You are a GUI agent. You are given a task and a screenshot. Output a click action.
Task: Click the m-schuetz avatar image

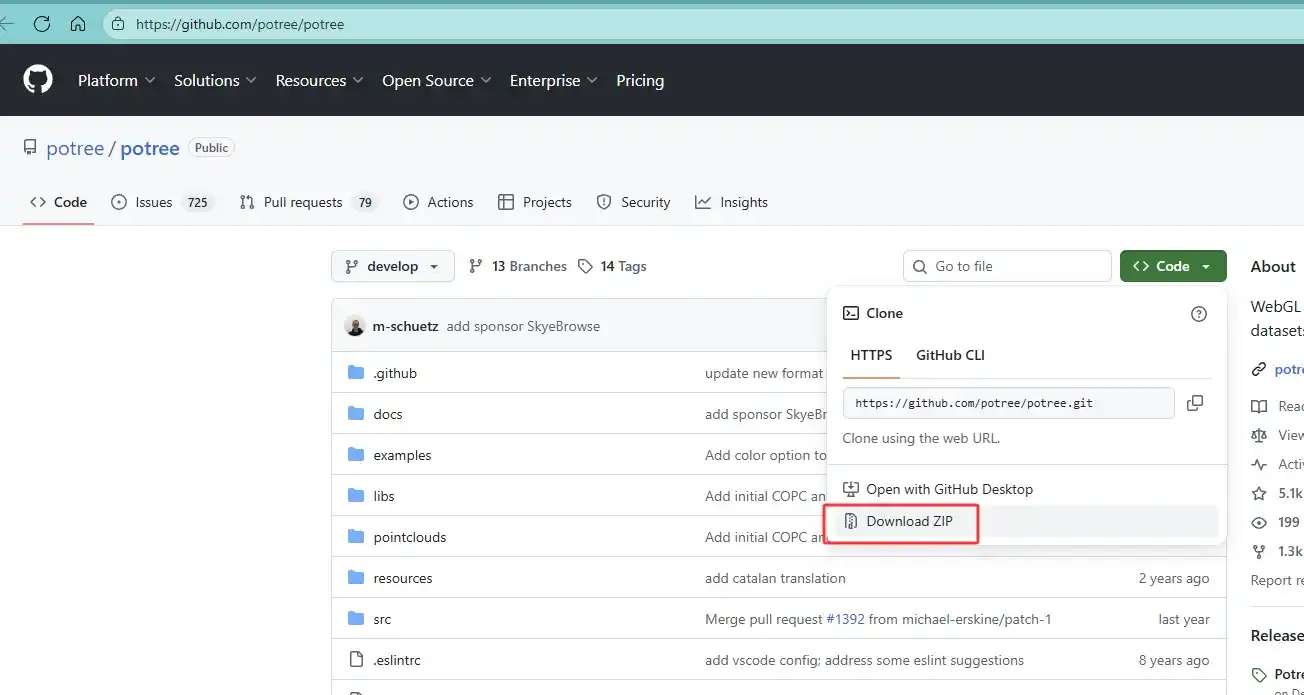355,326
